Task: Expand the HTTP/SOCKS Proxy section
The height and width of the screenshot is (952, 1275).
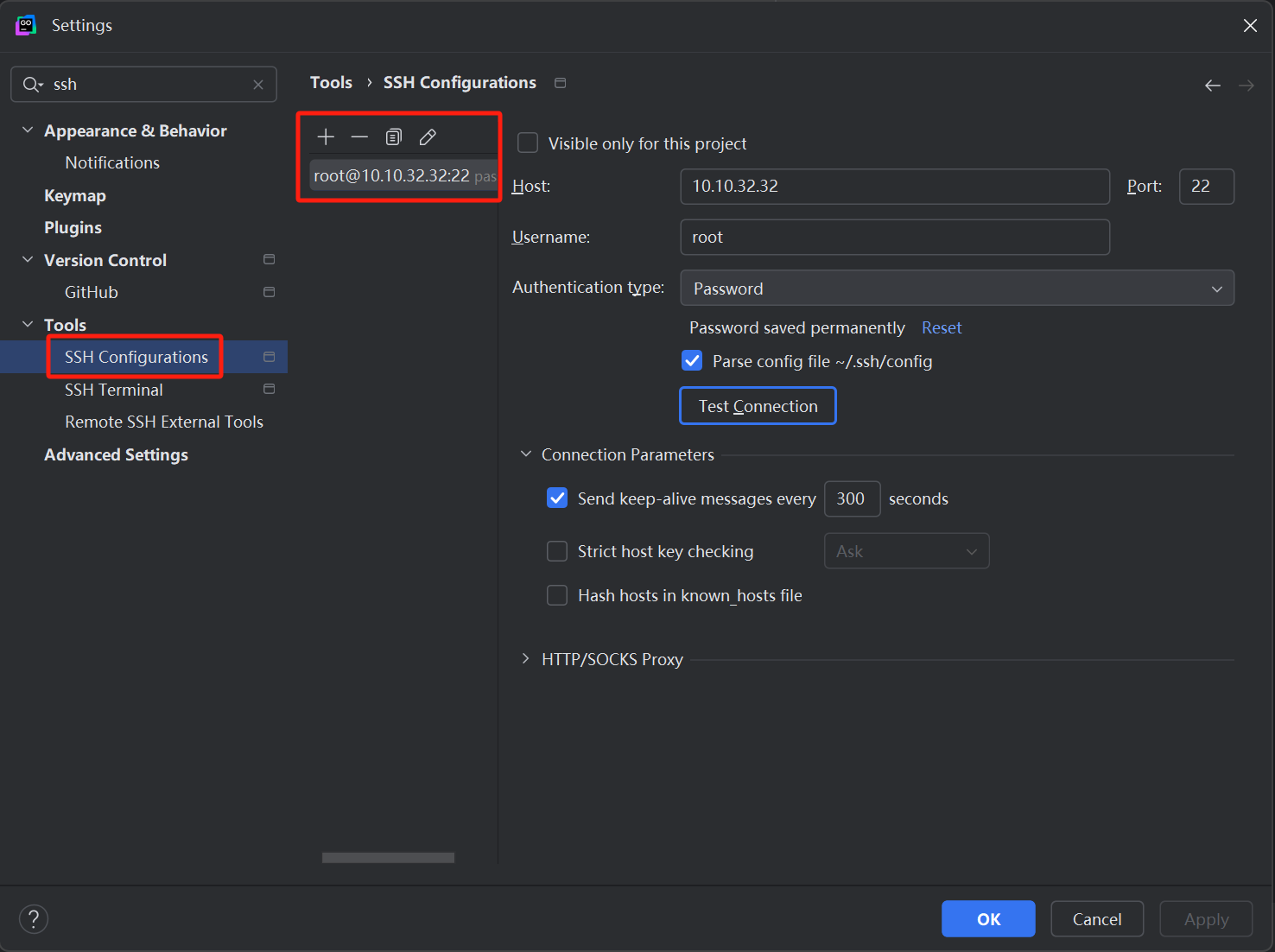Action: coord(525,659)
